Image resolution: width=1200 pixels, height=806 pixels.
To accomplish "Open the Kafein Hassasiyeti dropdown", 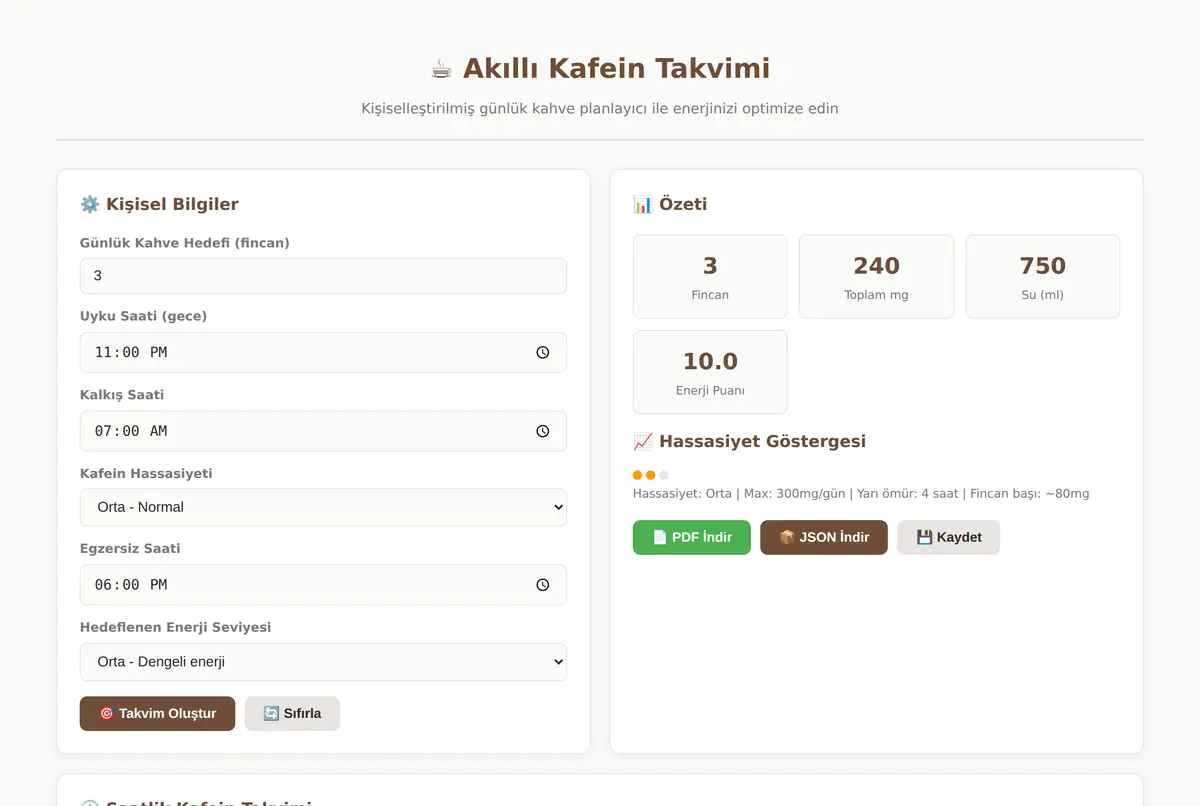I will point(323,507).
